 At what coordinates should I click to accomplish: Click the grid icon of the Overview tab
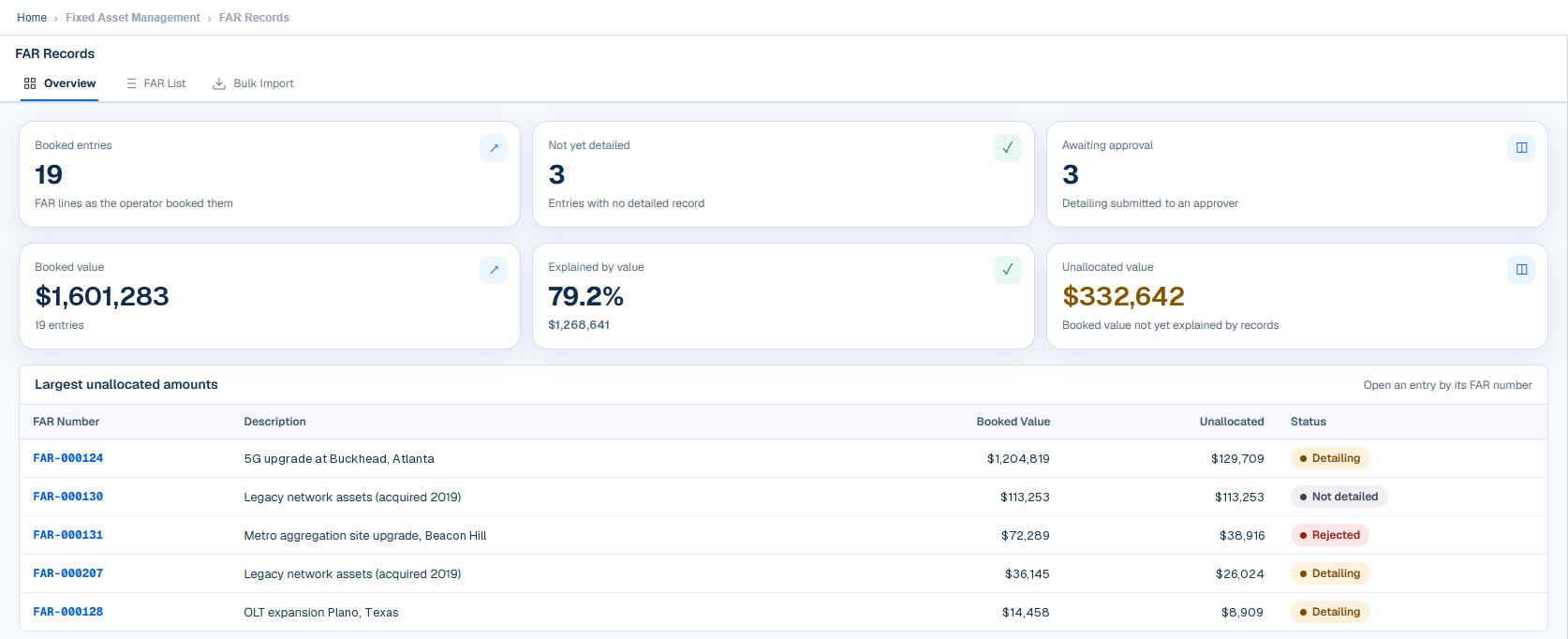point(30,83)
